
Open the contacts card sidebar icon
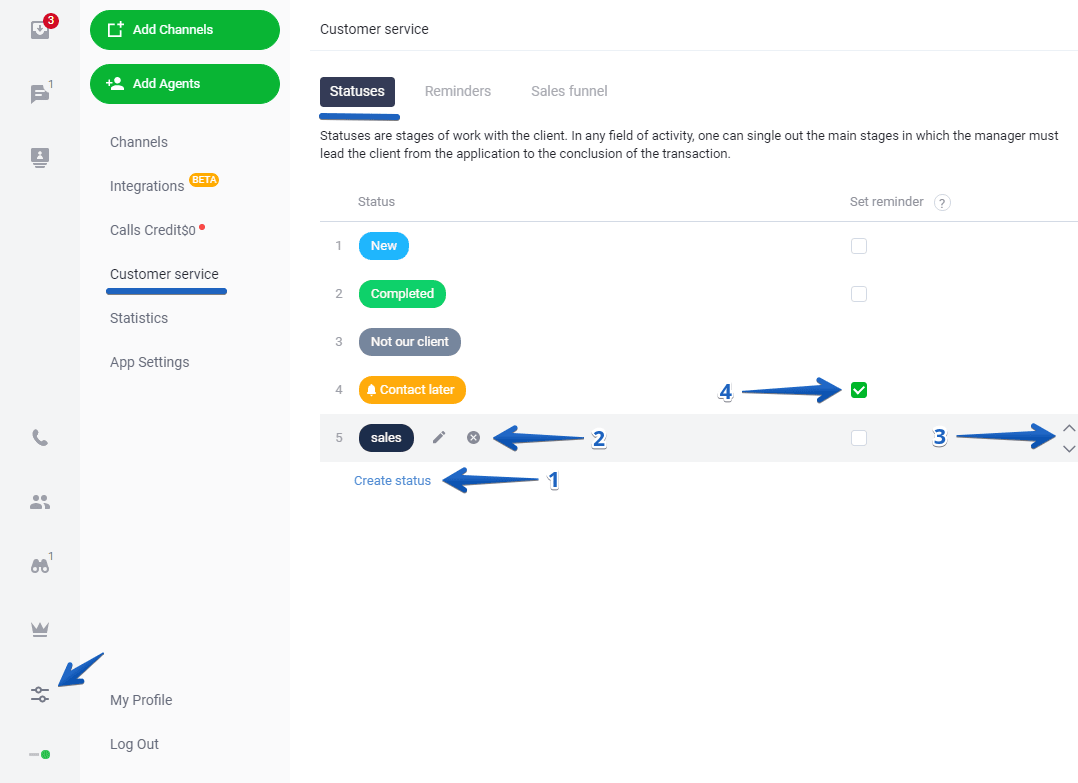pos(40,157)
